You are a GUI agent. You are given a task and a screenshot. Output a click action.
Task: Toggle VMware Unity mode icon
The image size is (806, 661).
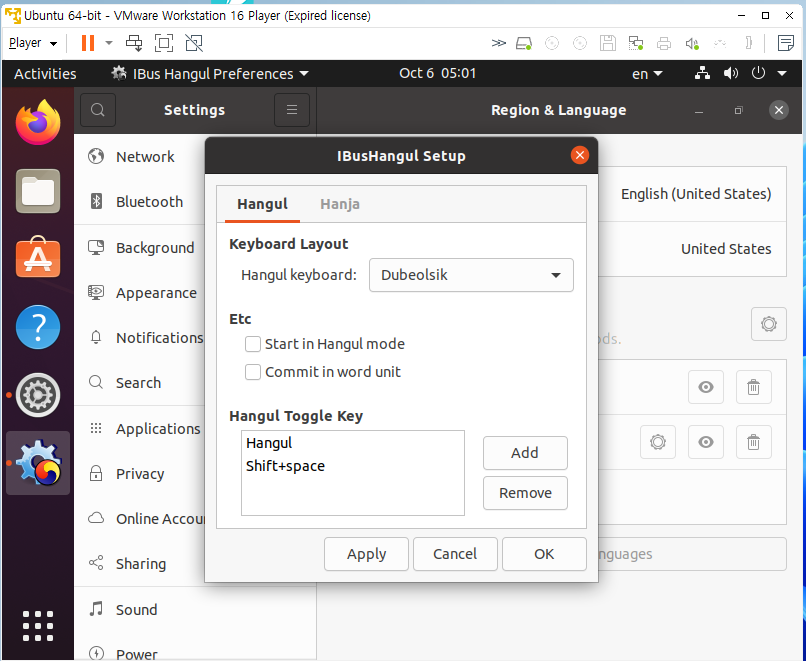194,43
